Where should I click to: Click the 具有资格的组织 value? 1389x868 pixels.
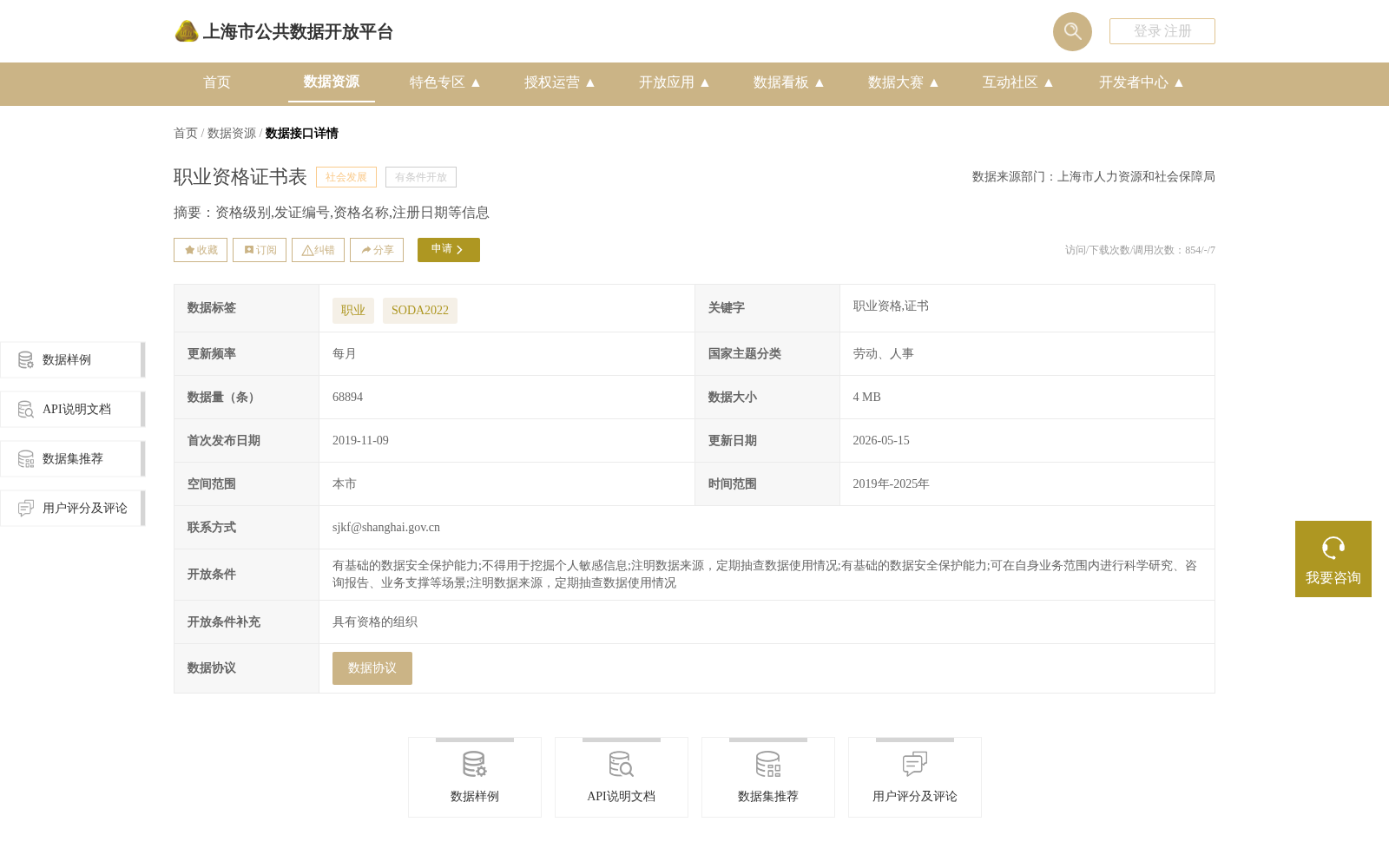pos(375,622)
